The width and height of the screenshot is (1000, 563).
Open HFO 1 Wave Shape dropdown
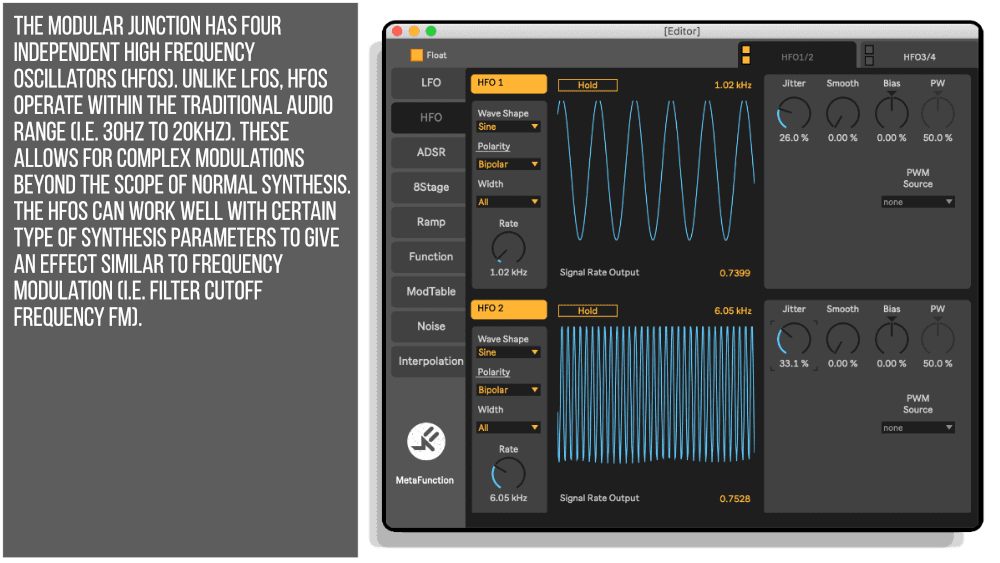508,127
